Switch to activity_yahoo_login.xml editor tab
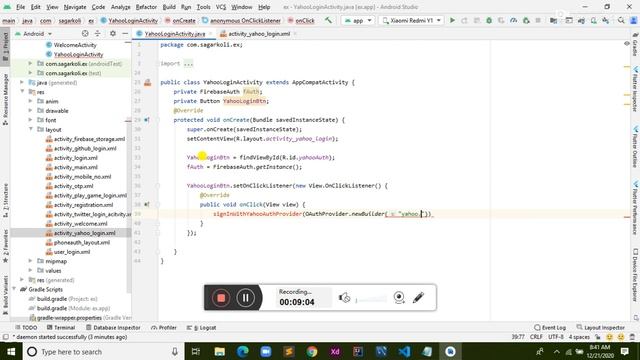Image resolution: width=640 pixels, height=360 pixels. click(259, 34)
